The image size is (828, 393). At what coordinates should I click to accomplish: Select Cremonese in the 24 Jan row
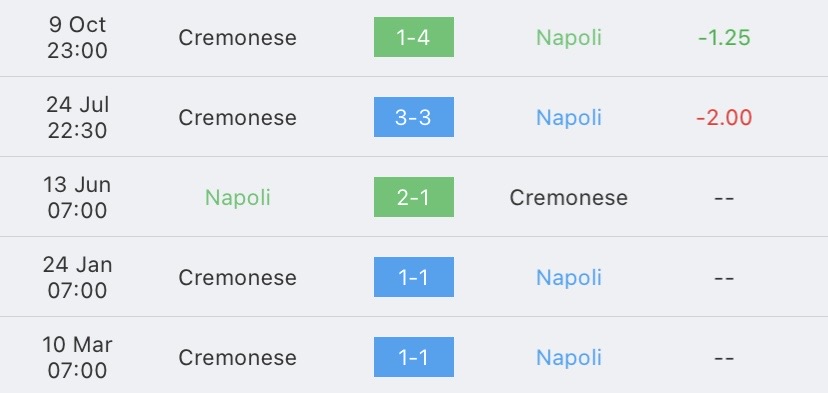coord(238,277)
